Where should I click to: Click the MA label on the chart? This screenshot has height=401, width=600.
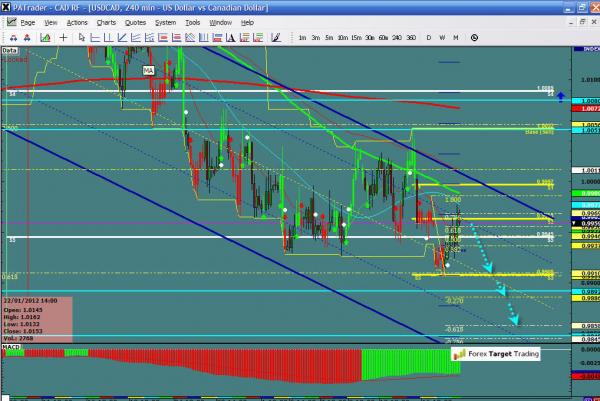click(x=148, y=71)
